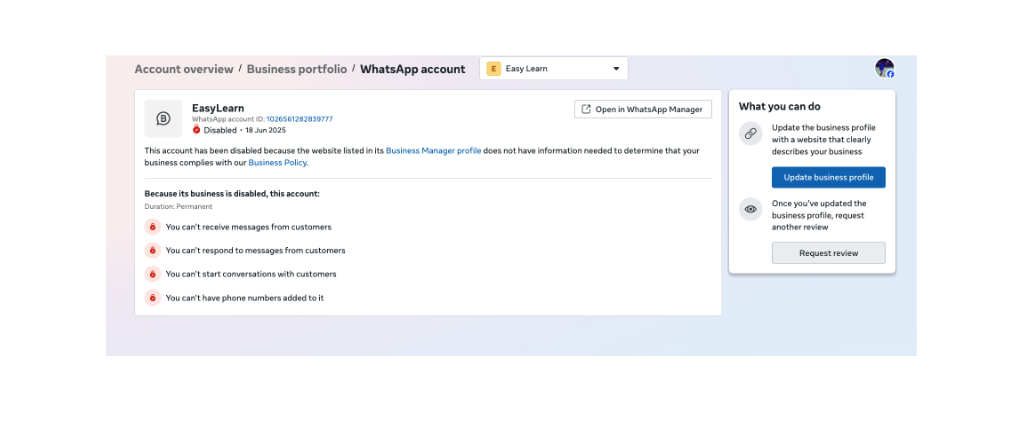Click the What you can do heading

click(x=779, y=106)
